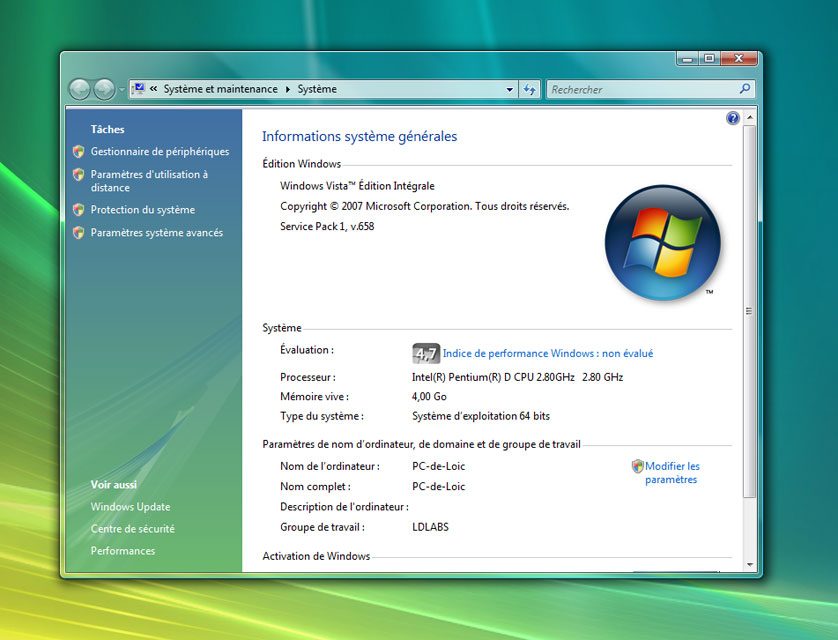Open 'Gestionnaire de périphériques'
The image size is (838, 640).
160,152
